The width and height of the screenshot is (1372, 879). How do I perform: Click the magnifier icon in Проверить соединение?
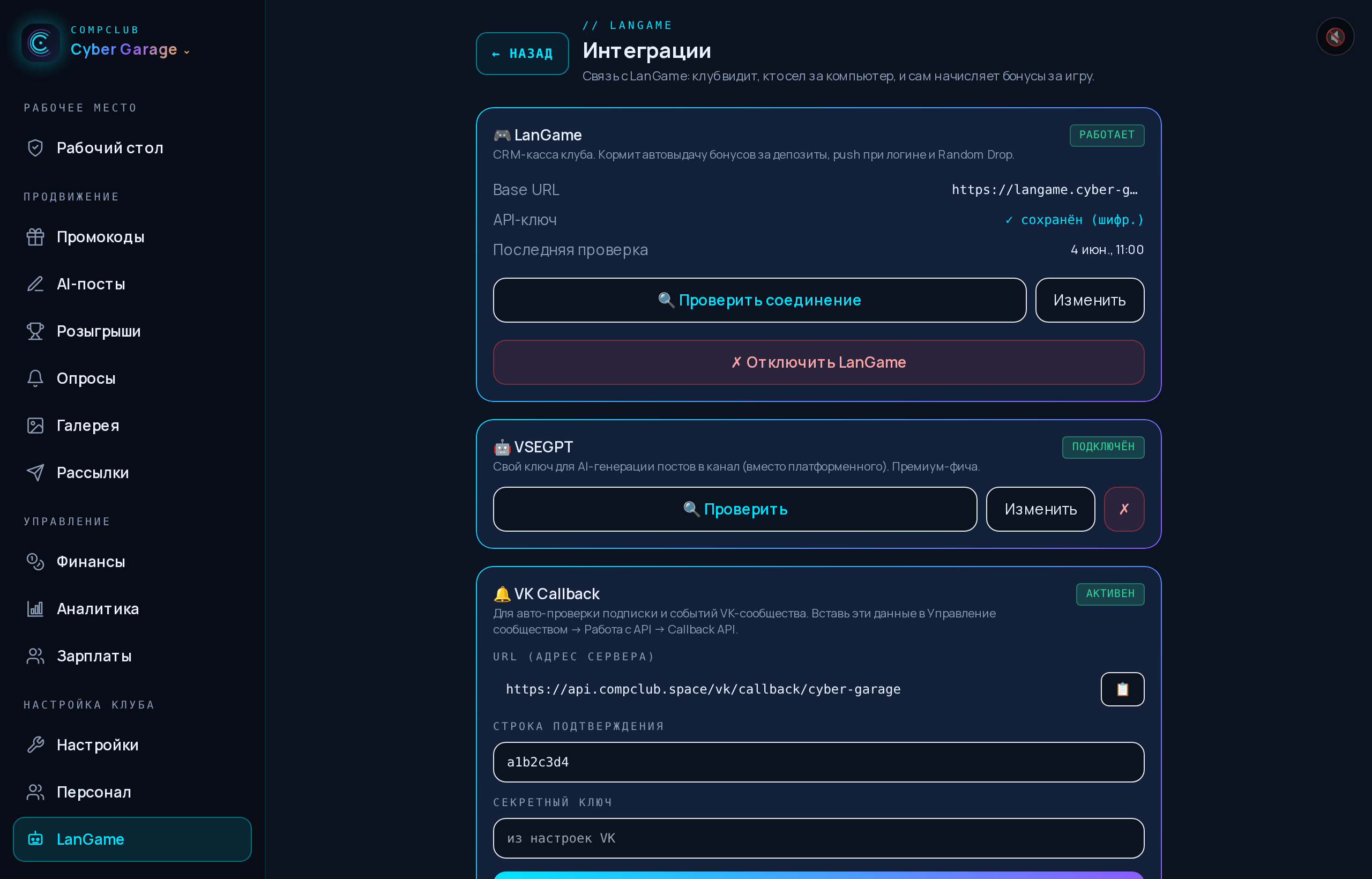[x=666, y=300]
